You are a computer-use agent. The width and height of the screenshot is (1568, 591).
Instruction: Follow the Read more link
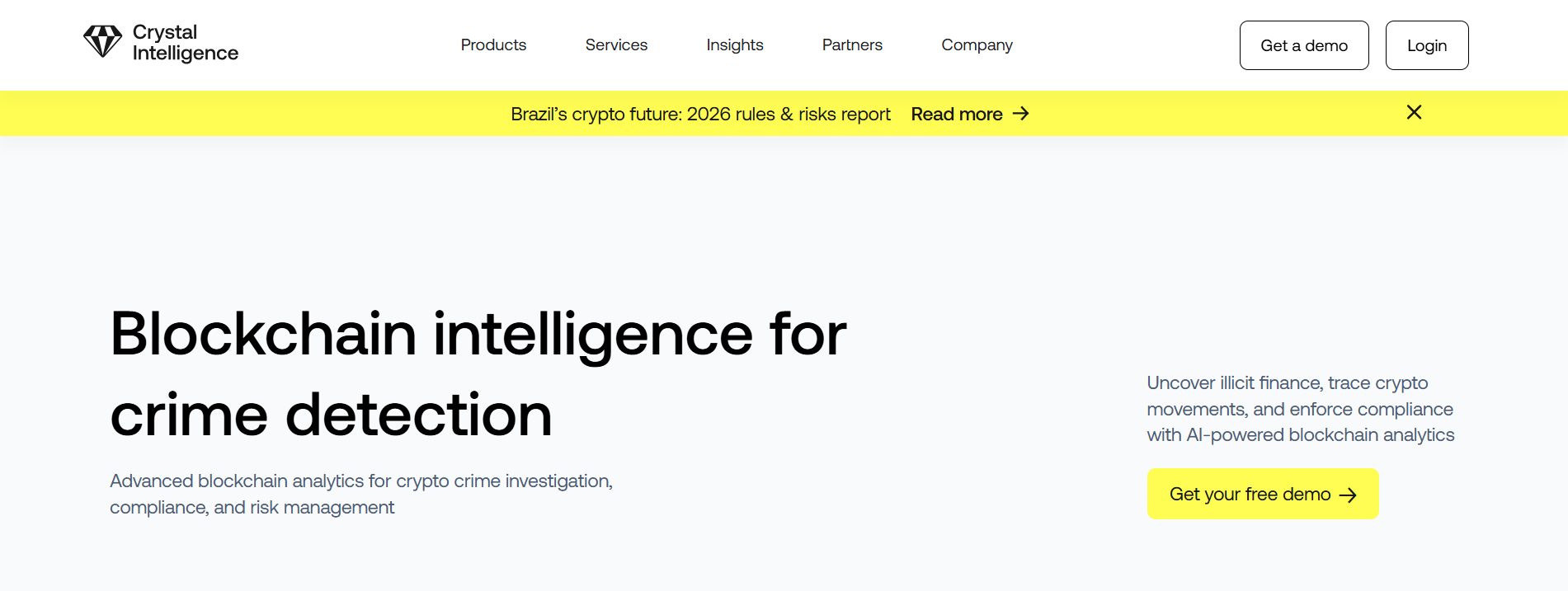point(957,114)
